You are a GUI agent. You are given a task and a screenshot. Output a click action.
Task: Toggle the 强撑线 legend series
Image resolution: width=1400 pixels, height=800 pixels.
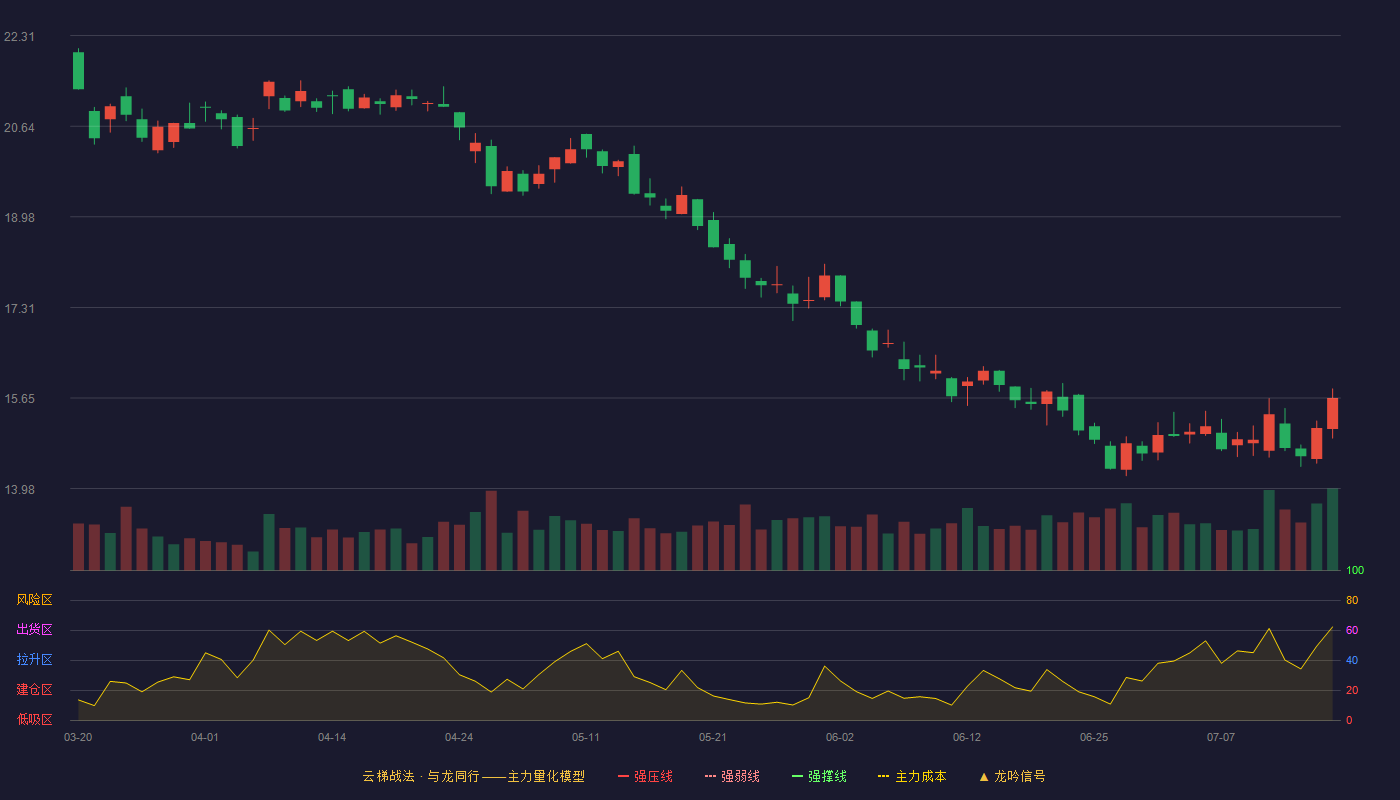(819, 776)
